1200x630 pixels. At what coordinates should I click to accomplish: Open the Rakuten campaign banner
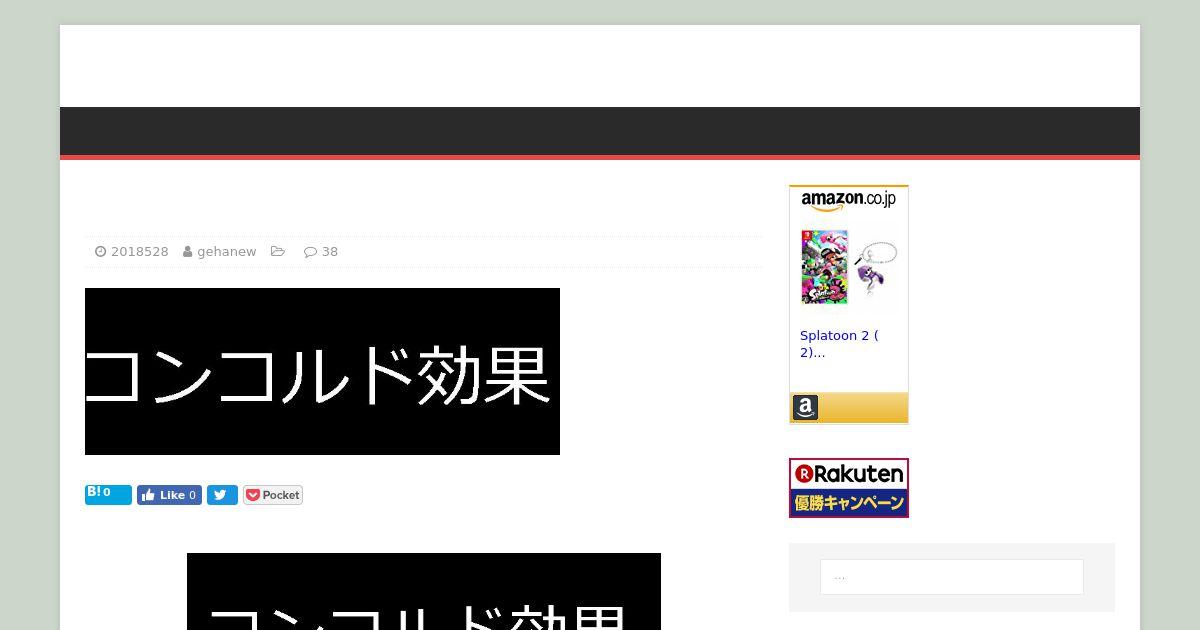(x=849, y=488)
